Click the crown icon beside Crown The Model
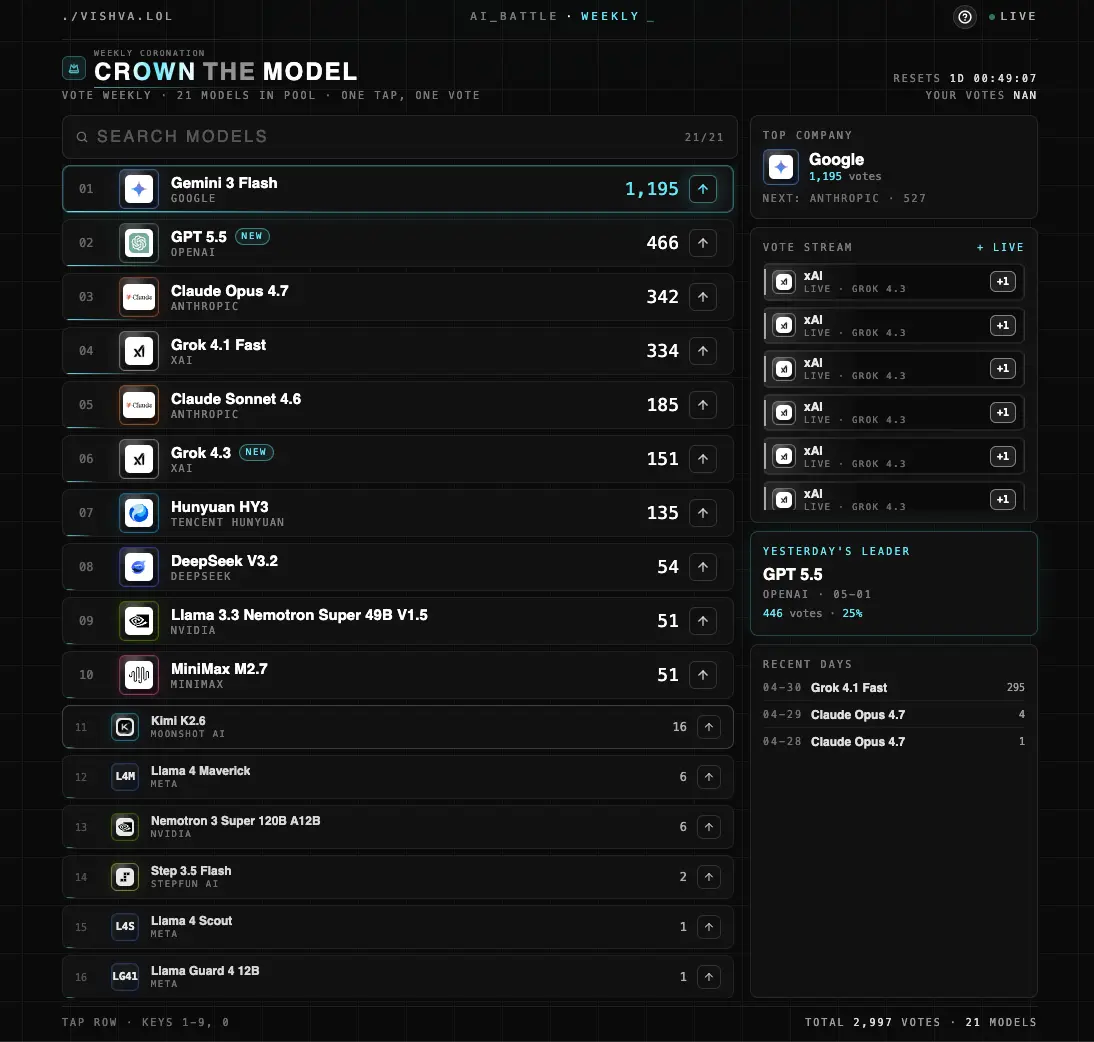Screen dimensions: 1094x1042 click(x=74, y=68)
